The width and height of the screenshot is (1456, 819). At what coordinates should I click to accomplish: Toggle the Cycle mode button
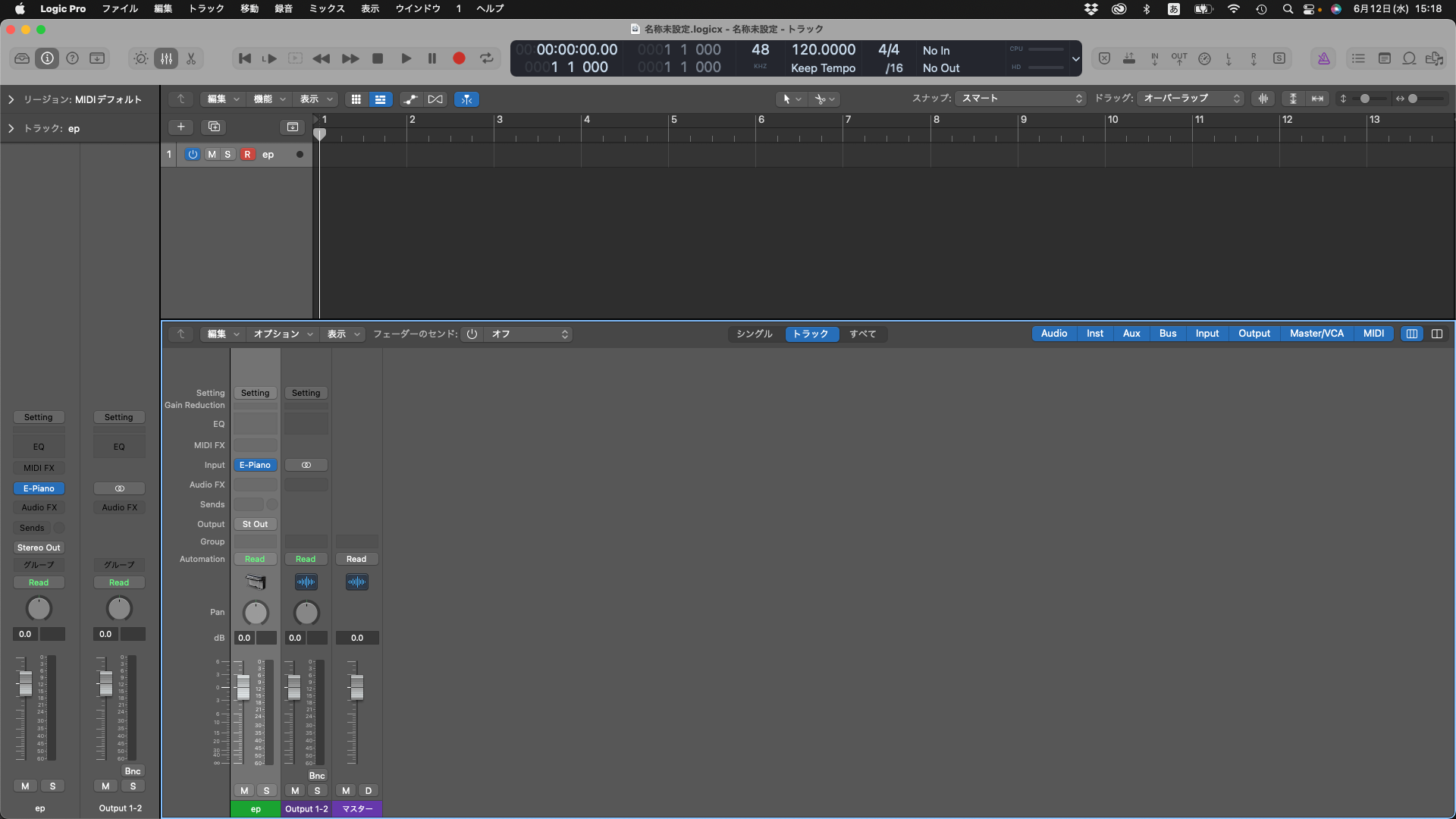coord(487,58)
